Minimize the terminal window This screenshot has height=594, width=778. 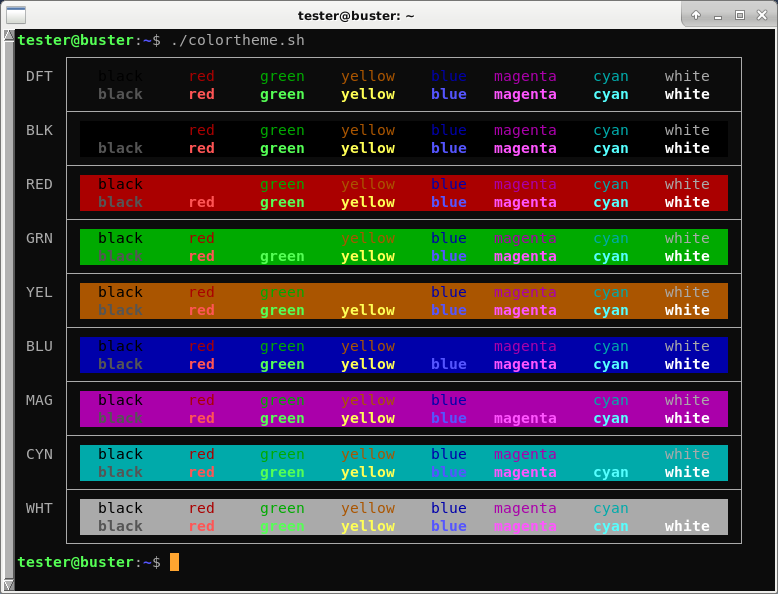point(718,15)
